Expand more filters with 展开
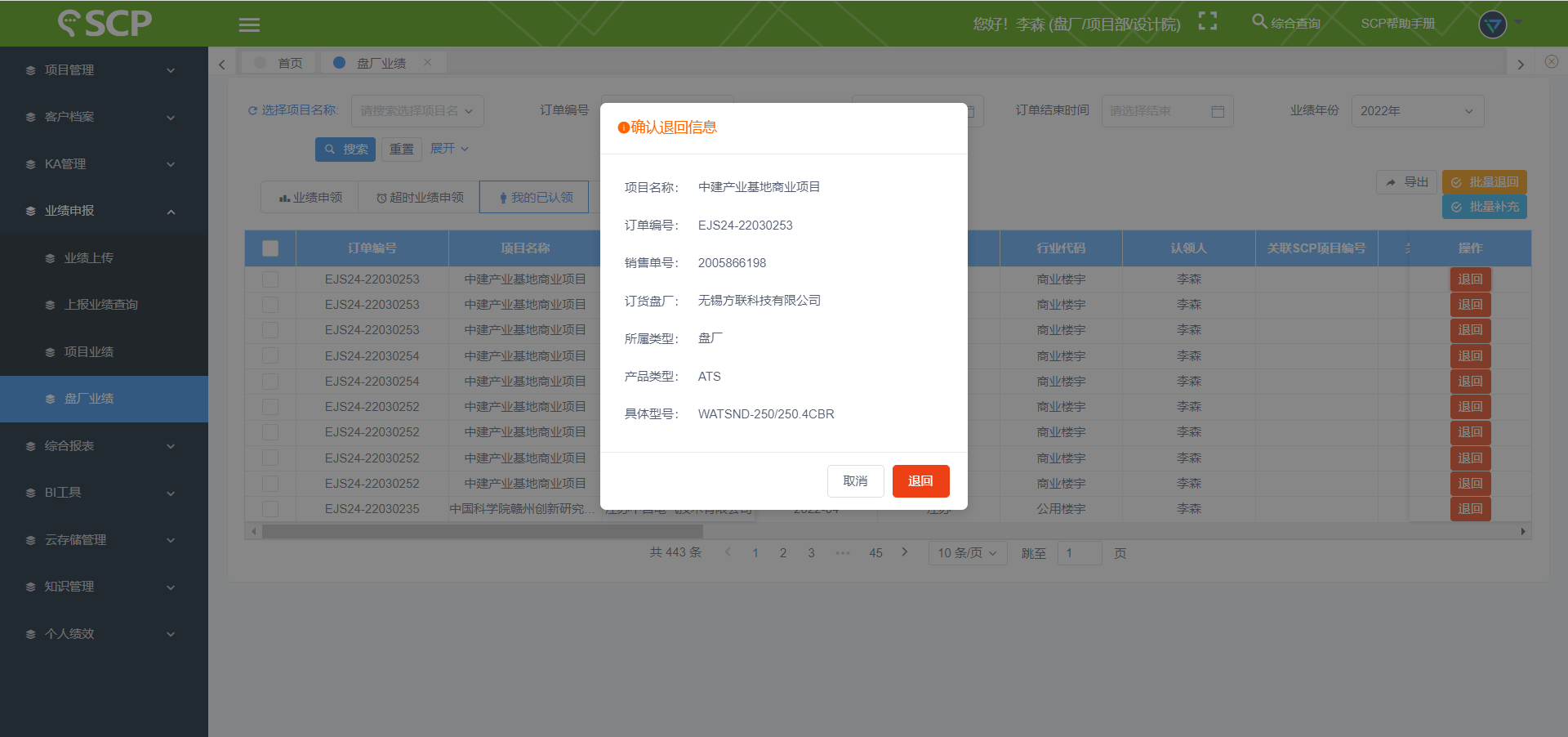Image resolution: width=1568 pixels, height=737 pixels. (x=449, y=149)
